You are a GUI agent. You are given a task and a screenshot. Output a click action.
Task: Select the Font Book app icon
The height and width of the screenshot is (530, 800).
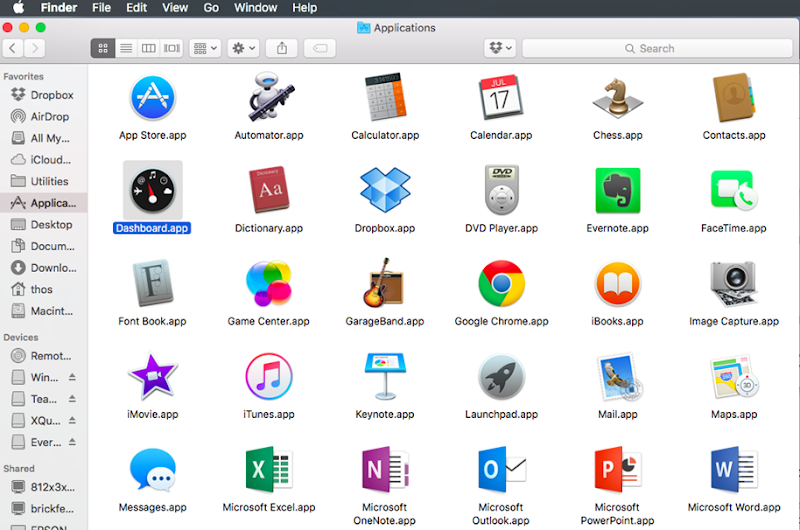(153, 283)
